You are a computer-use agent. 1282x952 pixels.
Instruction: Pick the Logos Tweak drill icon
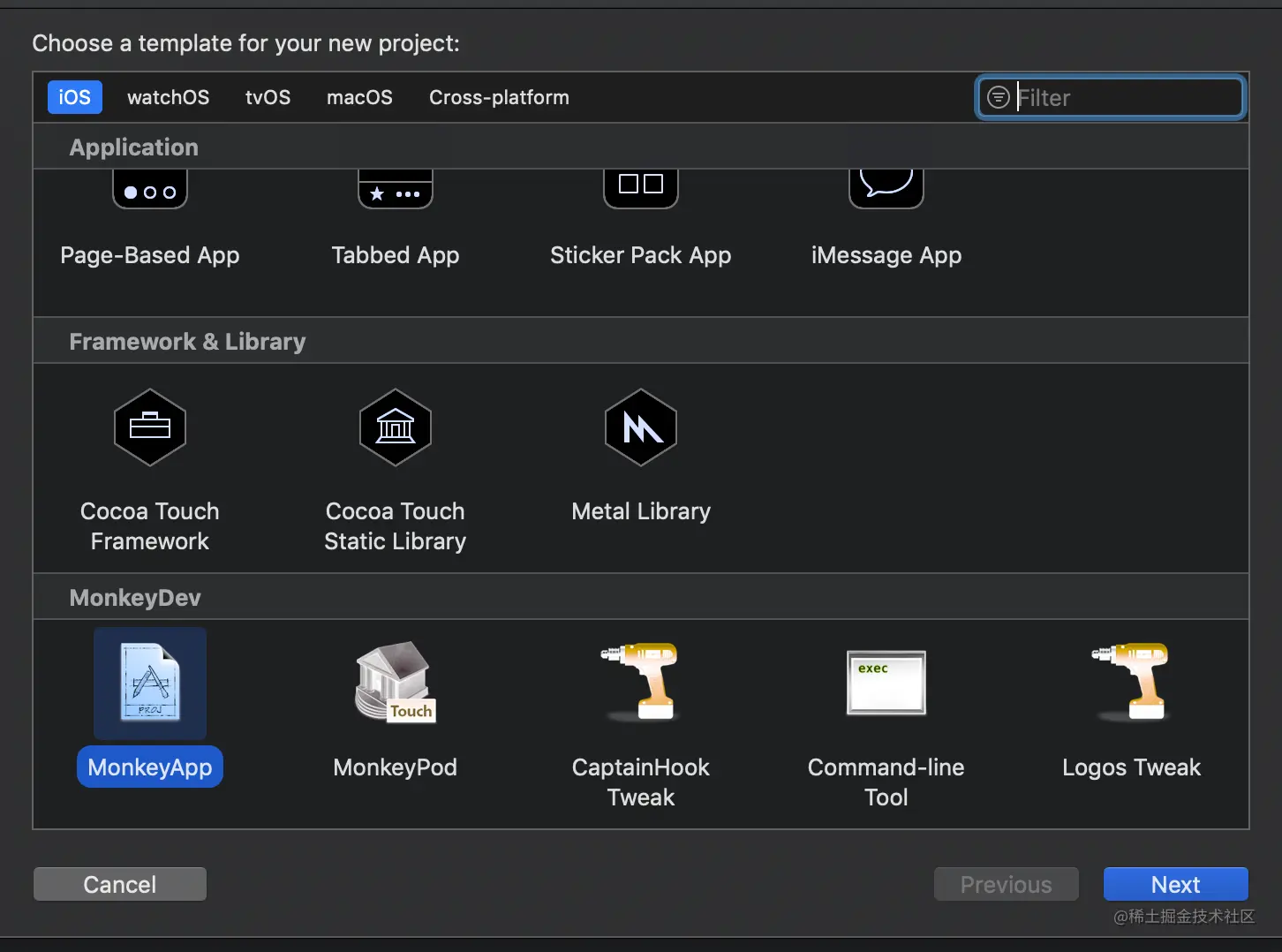(1132, 681)
